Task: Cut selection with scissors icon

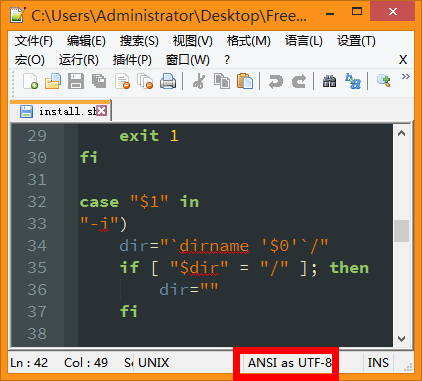Action: (199, 81)
